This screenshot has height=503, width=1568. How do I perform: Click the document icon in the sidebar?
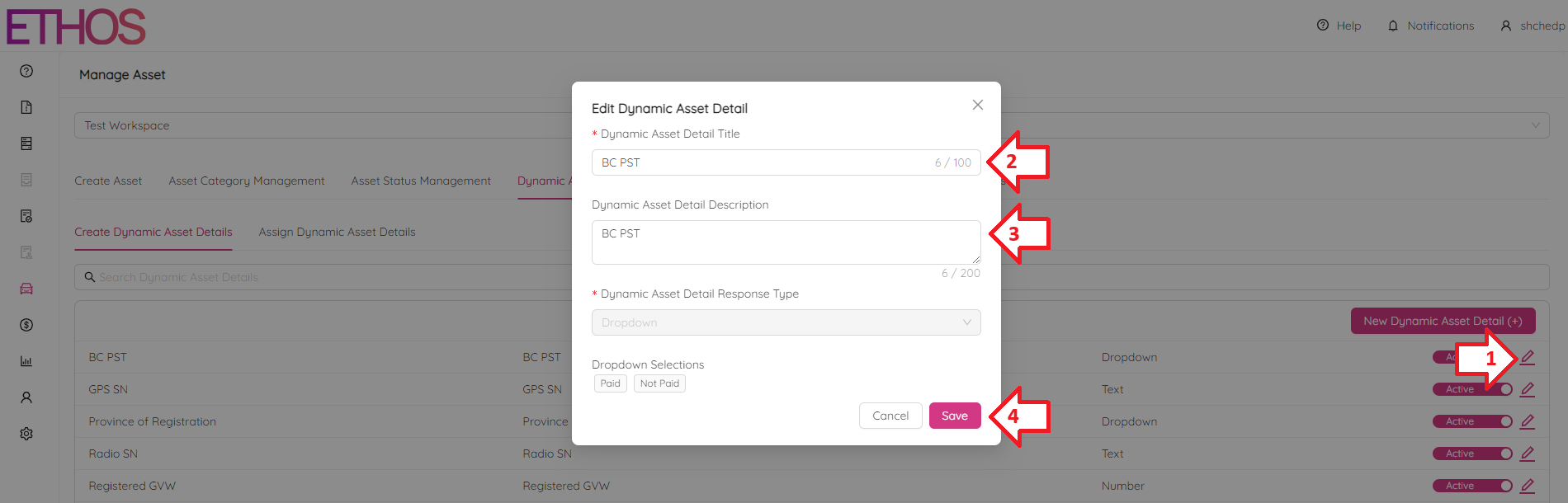(26, 106)
